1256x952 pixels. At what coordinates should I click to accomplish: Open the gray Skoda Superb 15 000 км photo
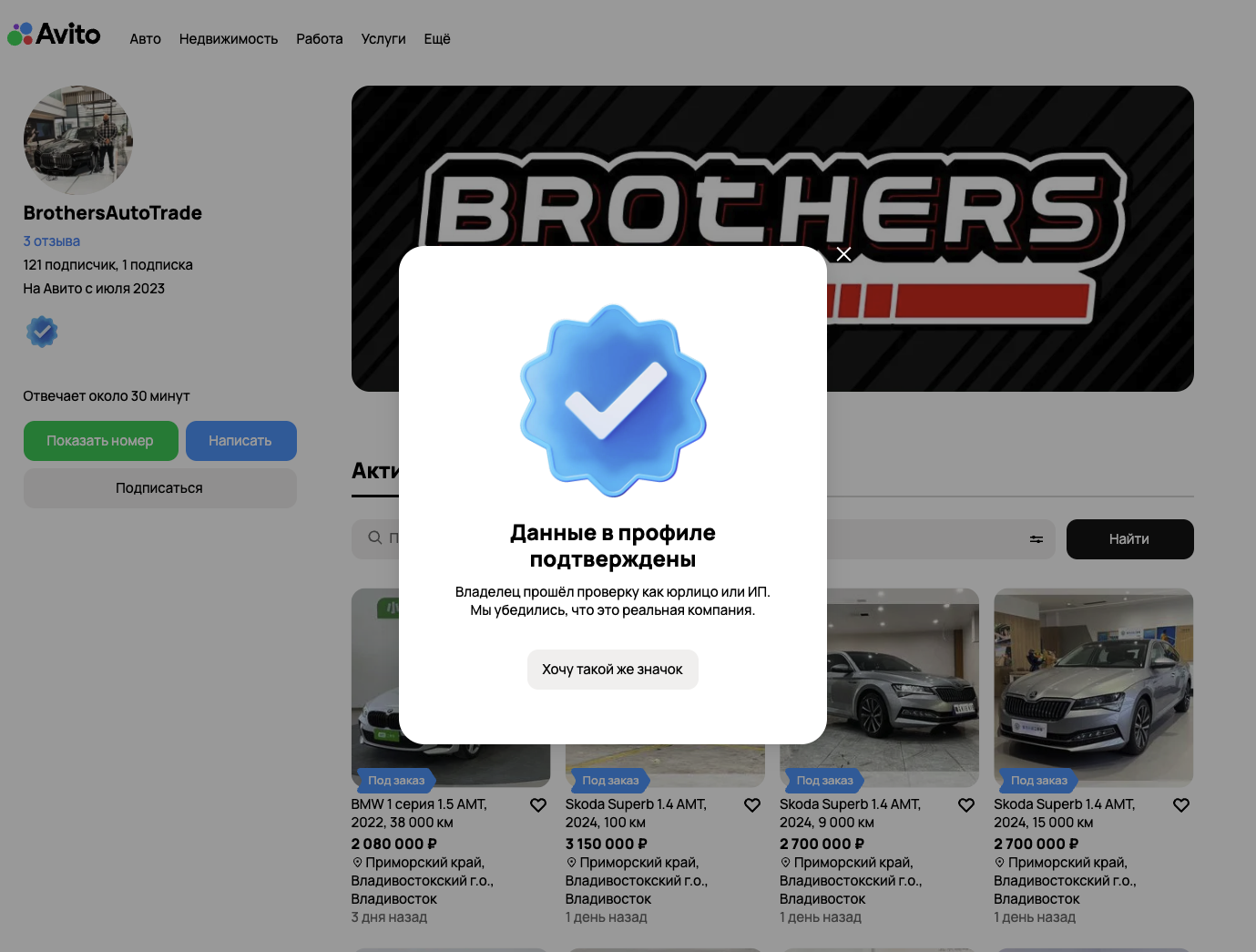click(1093, 688)
